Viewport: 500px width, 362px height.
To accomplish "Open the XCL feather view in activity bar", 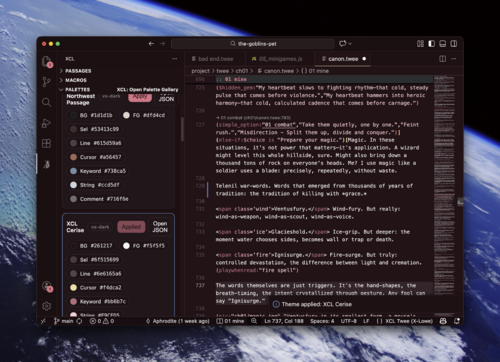I will [47, 164].
